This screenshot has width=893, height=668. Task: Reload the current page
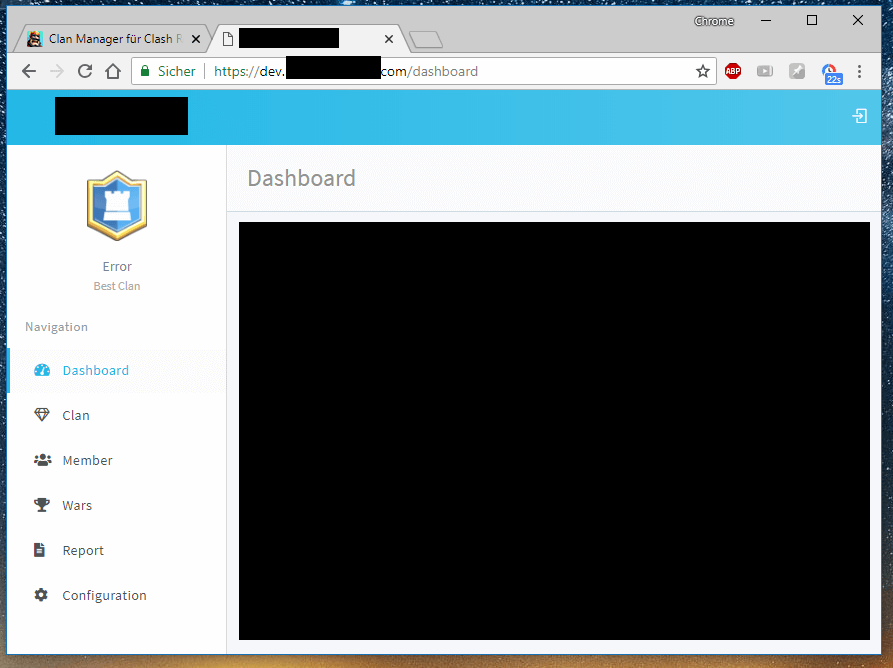point(85,71)
